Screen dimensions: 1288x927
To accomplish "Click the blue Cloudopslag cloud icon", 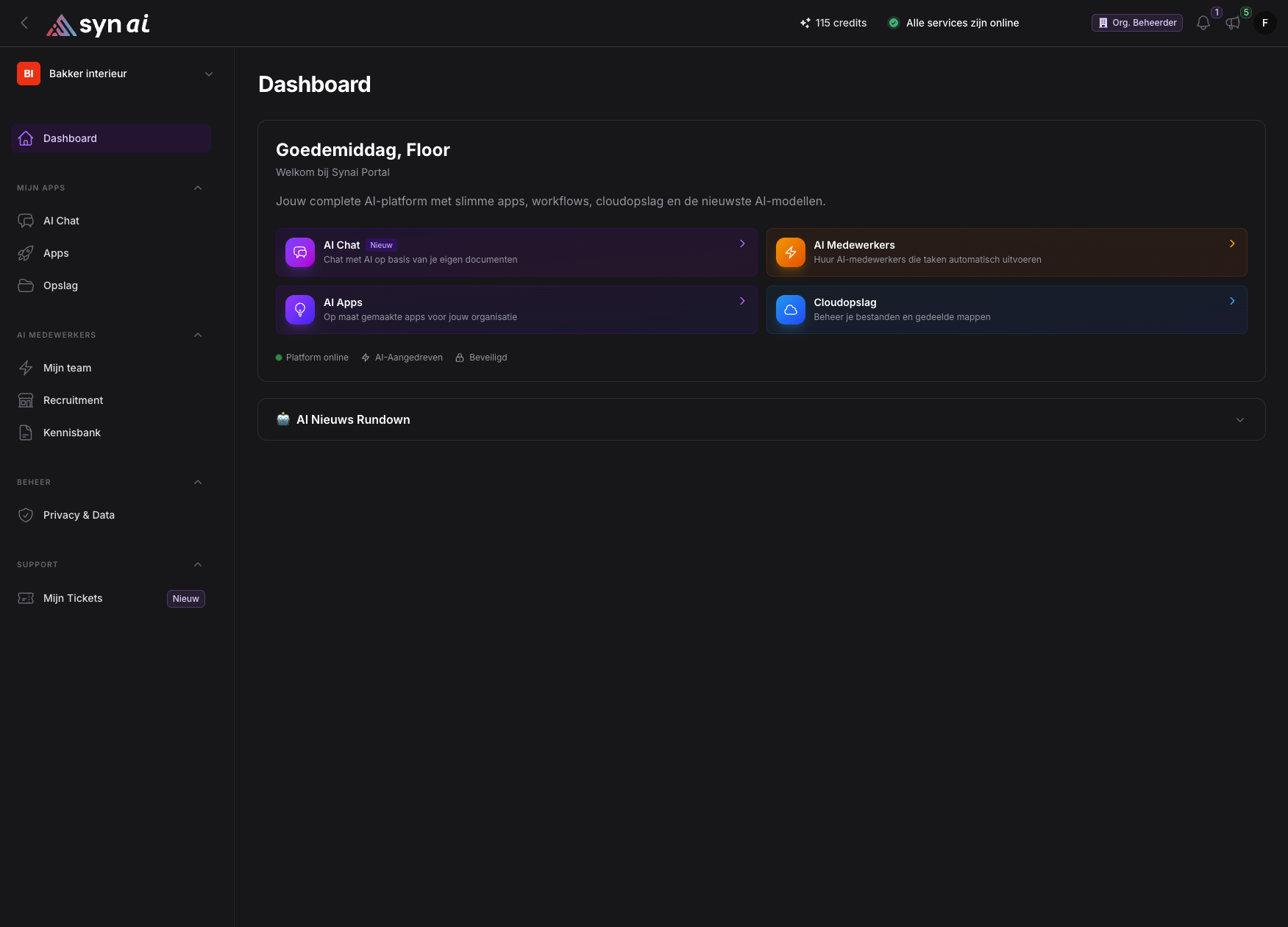I will (790, 310).
